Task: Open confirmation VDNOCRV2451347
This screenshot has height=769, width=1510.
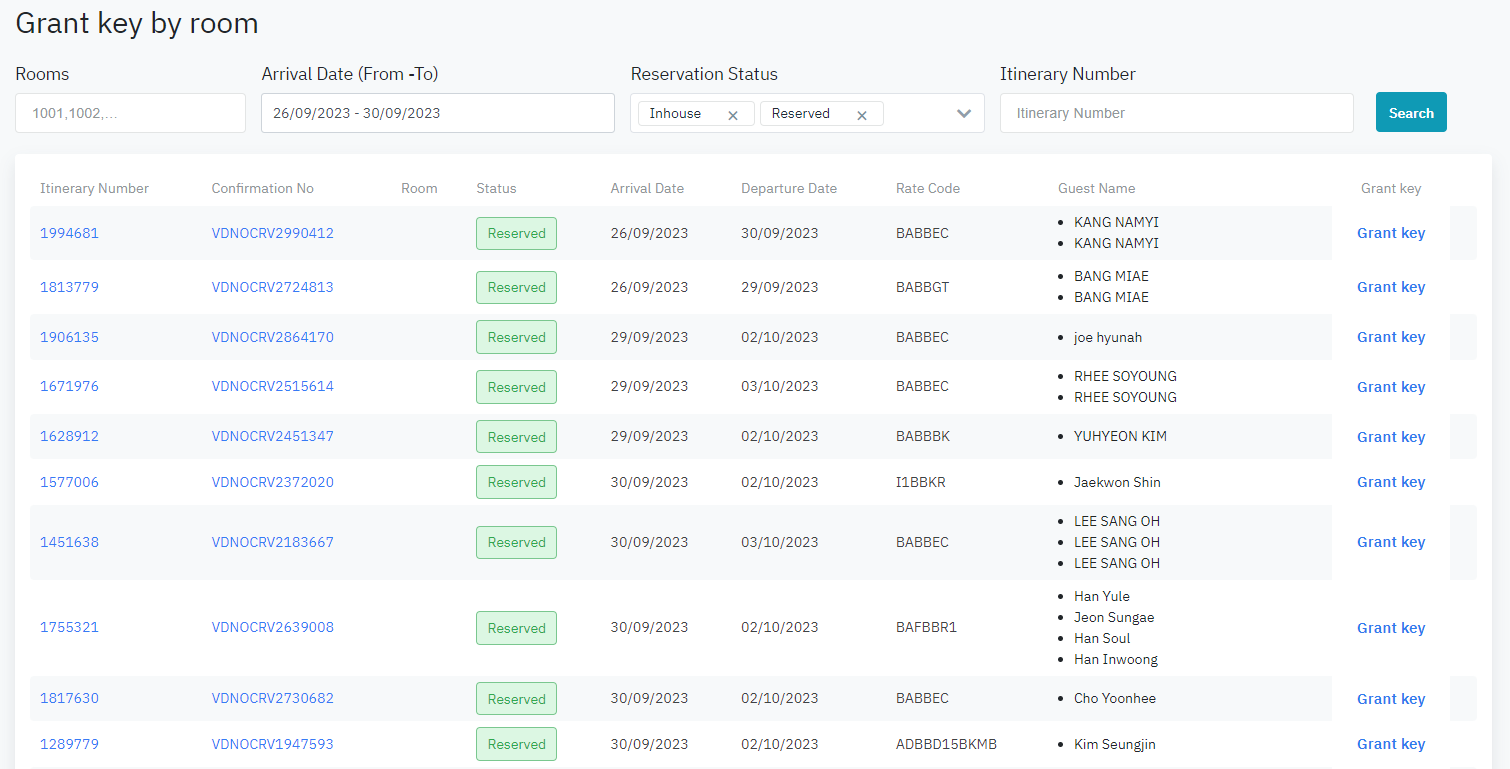Action: click(x=272, y=436)
